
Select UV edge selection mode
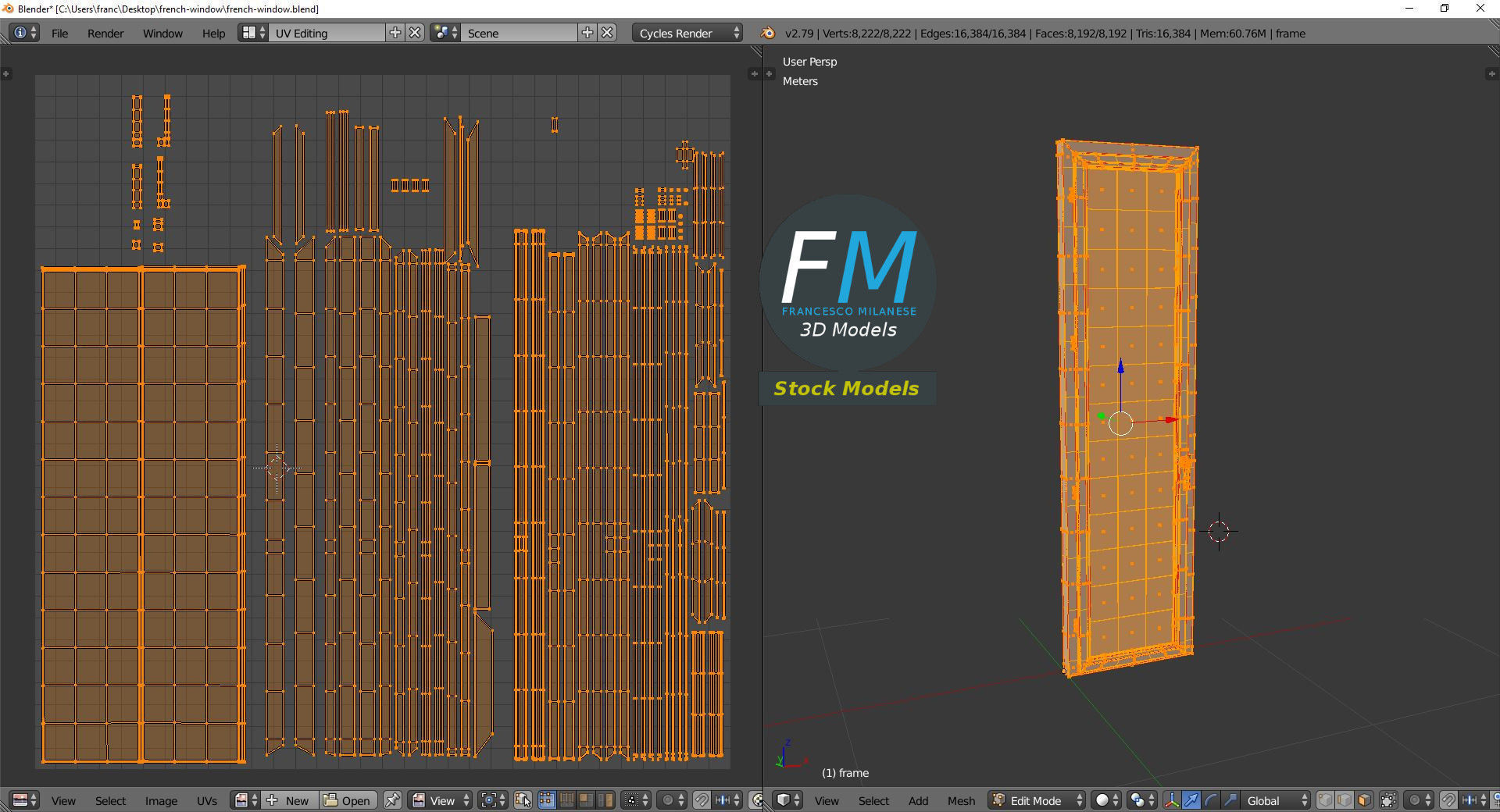pyautogui.click(x=566, y=800)
